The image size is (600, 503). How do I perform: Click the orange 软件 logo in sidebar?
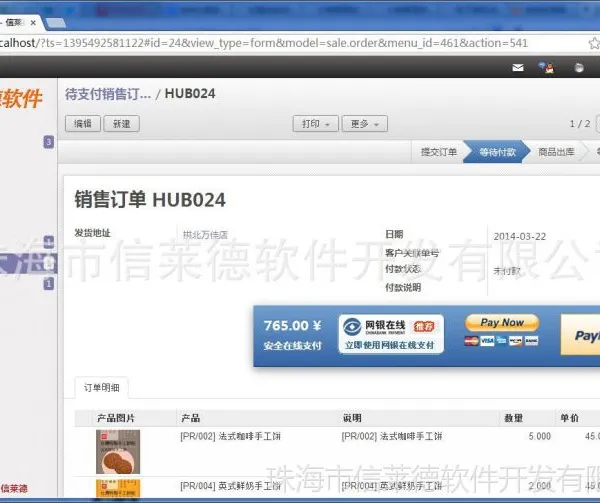[21, 98]
